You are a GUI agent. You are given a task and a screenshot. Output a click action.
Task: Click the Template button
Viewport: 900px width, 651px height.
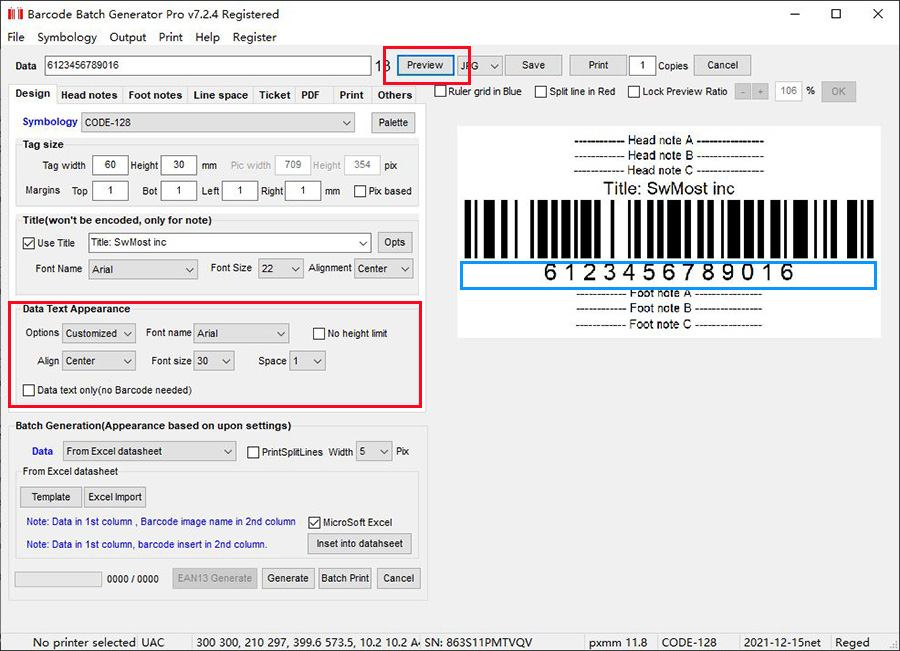click(x=51, y=497)
